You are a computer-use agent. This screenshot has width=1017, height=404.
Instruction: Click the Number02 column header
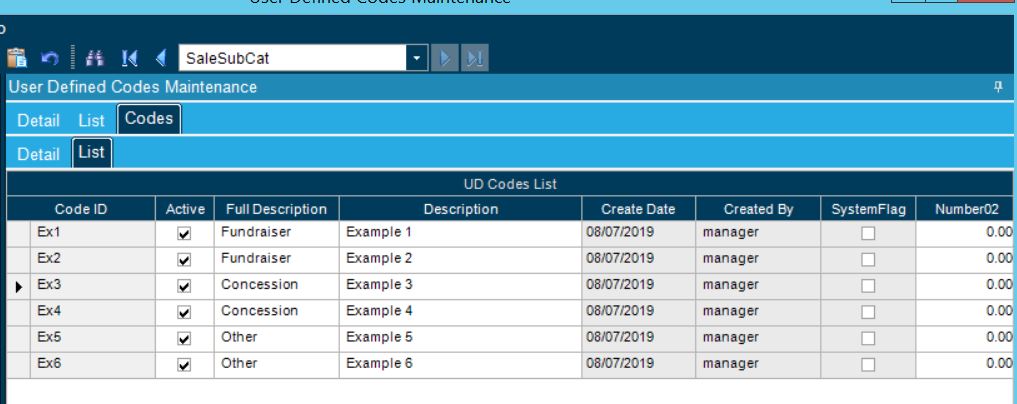(966, 209)
